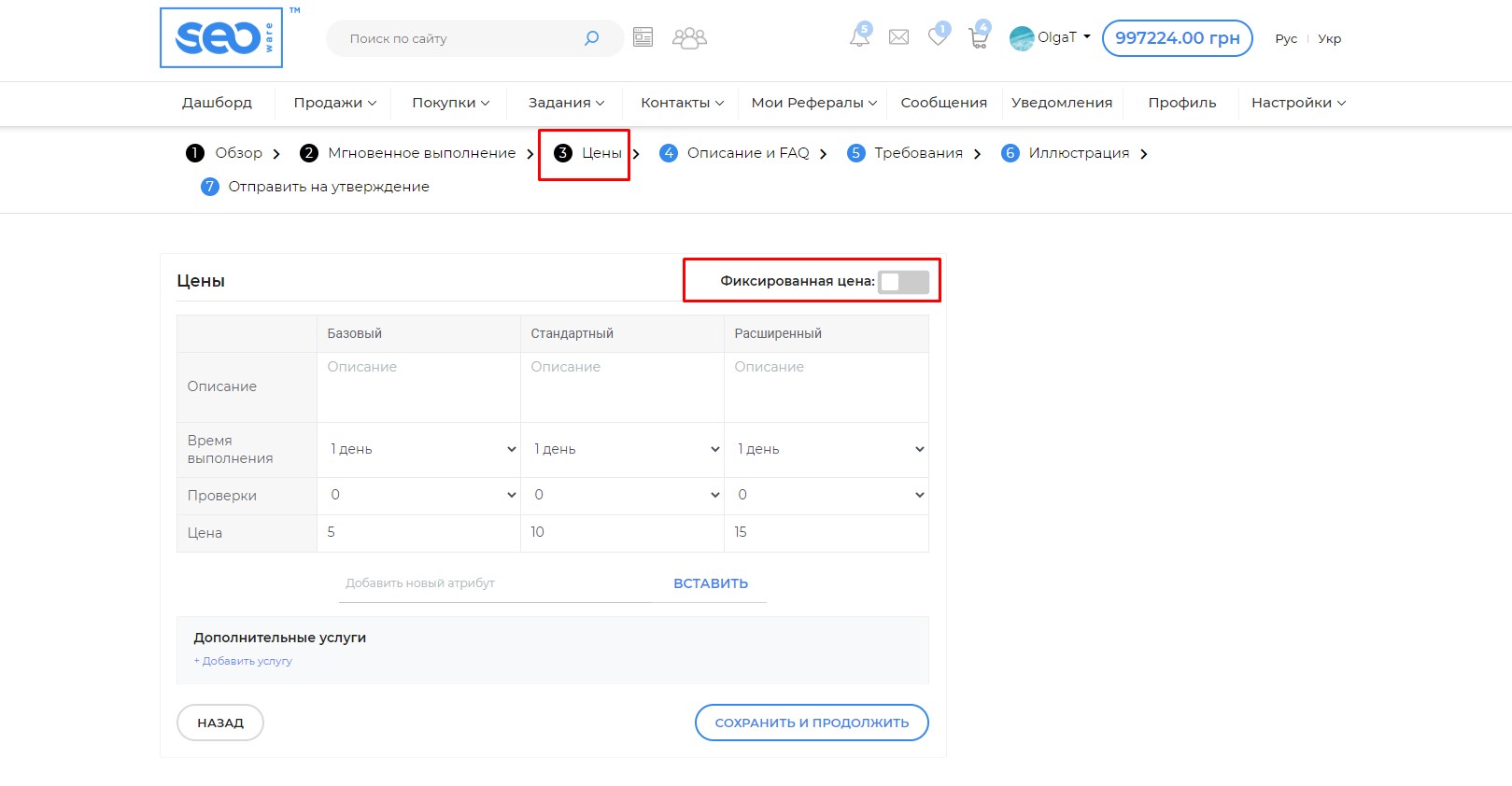Click the SEO ware logo
1512x786 pixels.
(x=221, y=38)
